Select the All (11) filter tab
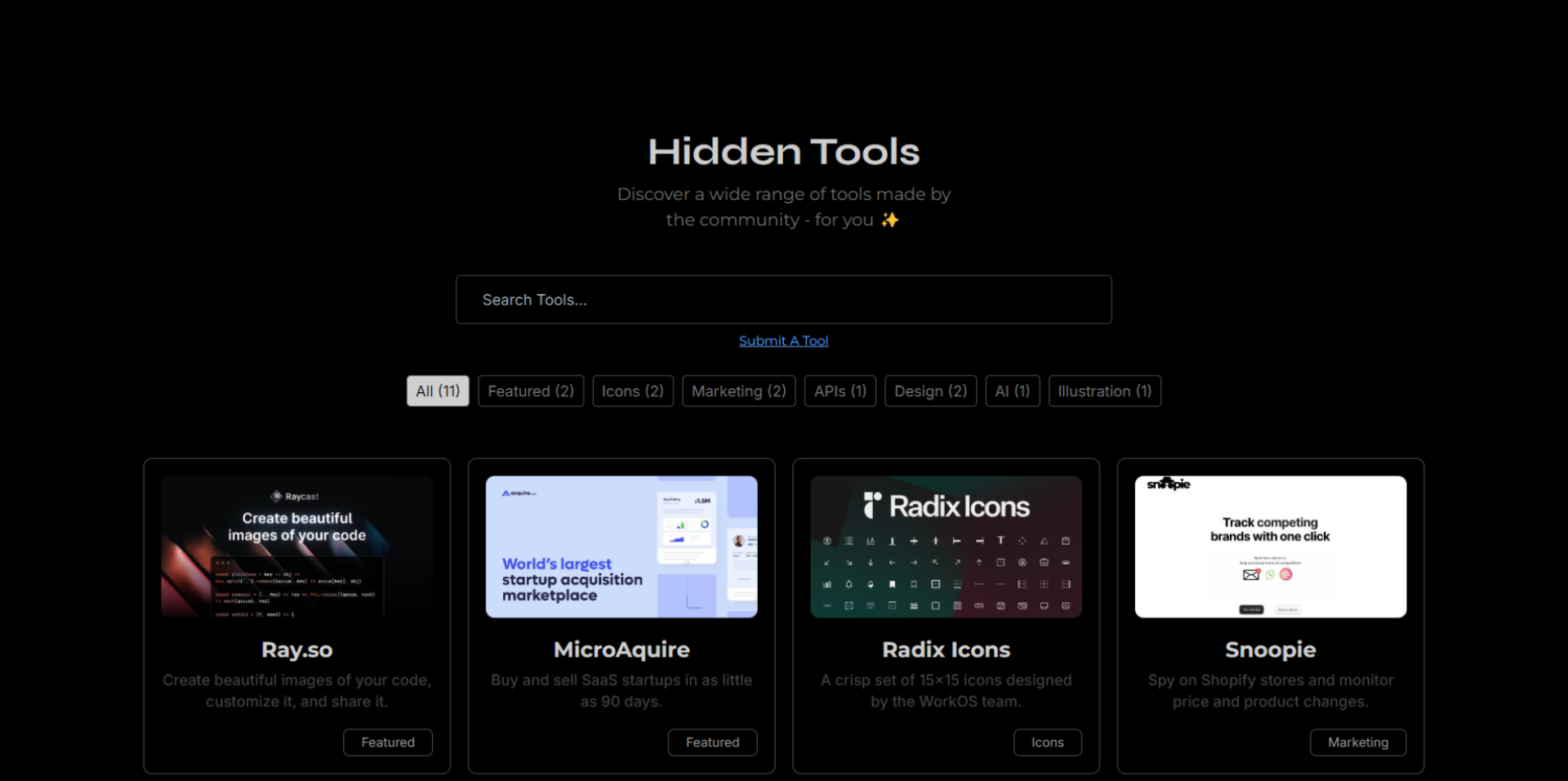Image resolution: width=1568 pixels, height=781 pixels. [x=437, y=390]
